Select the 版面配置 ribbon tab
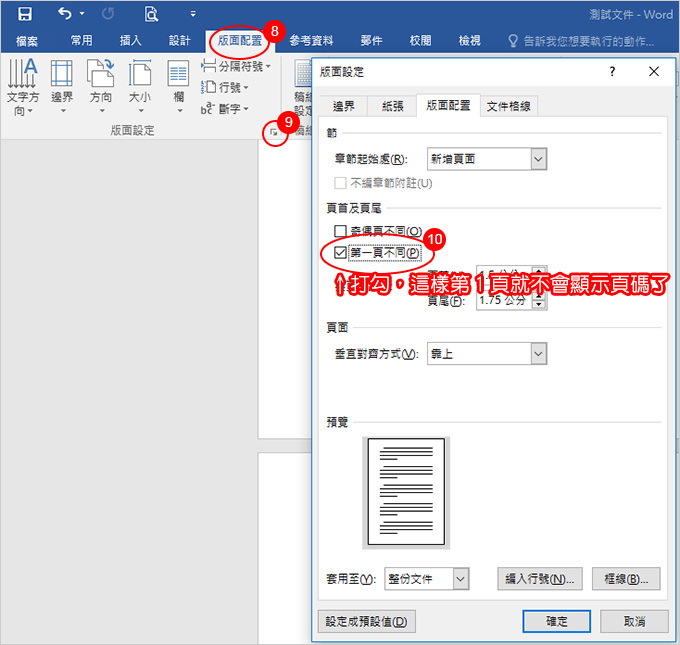Image resolution: width=680 pixels, height=645 pixels. [240, 41]
